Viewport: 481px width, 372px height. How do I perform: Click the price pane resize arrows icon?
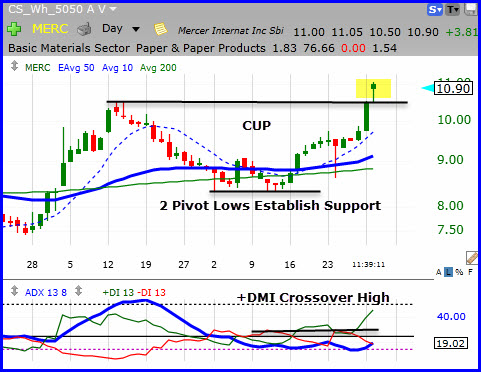tap(14, 66)
